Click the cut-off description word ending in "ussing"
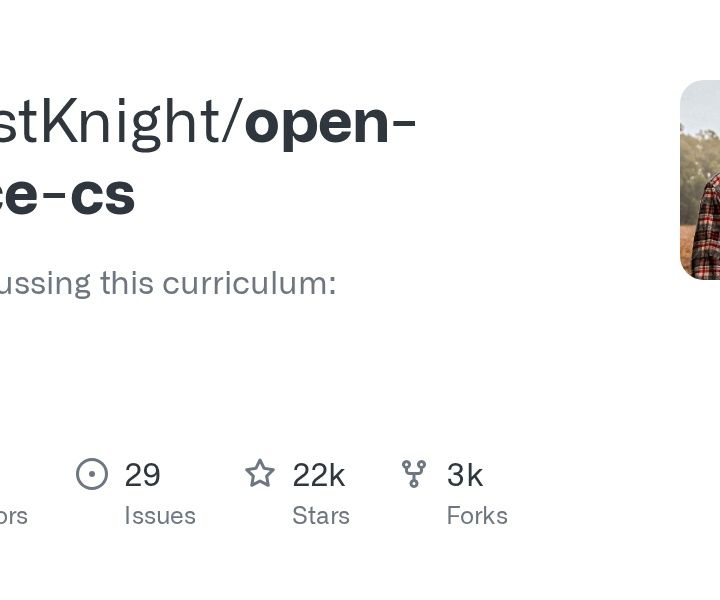The height and width of the screenshot is (600, 720). pos(45,285)
